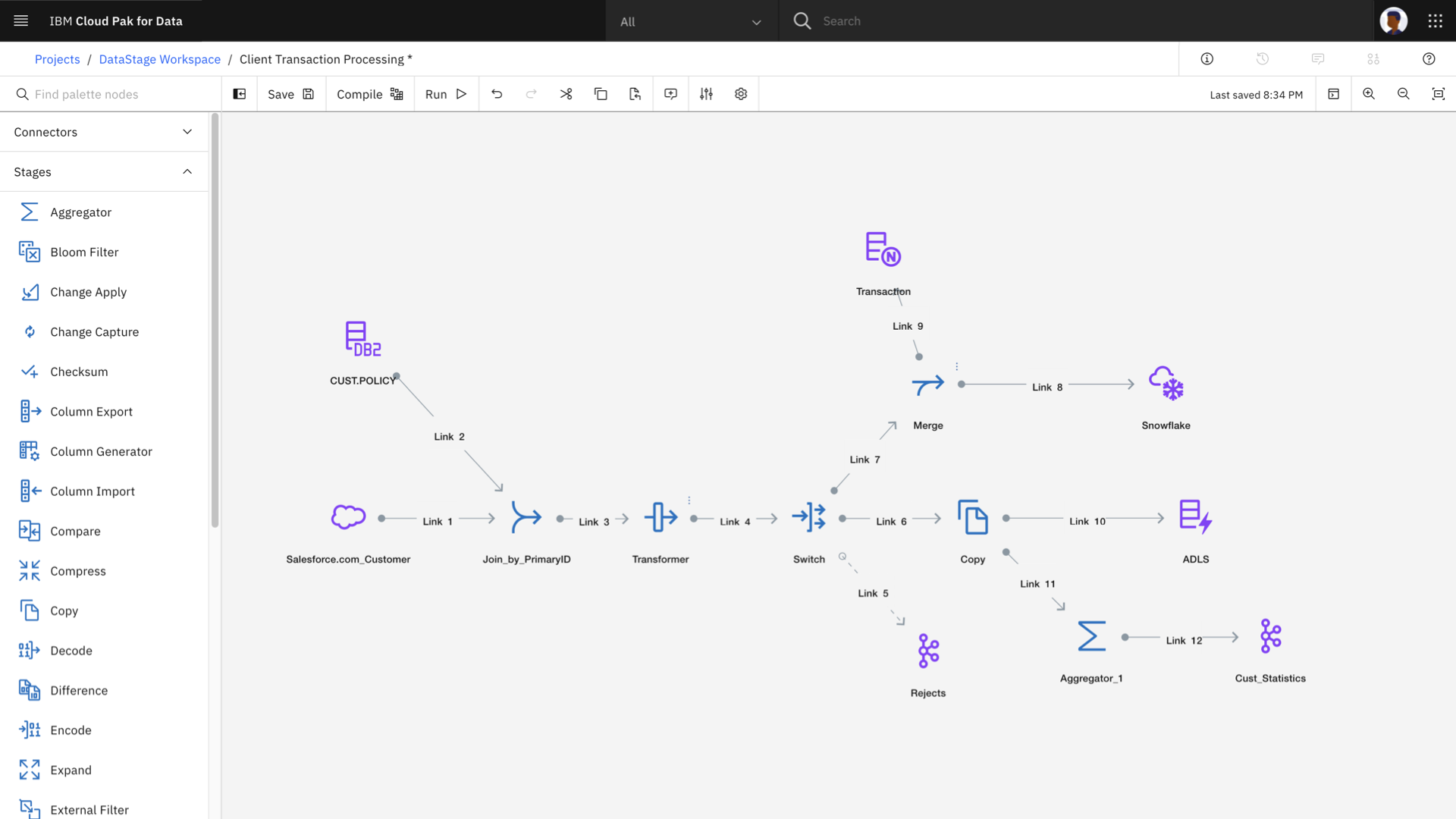Open the All search scope dropdown
Screen dimensions: 1456x819
point(691,21)
